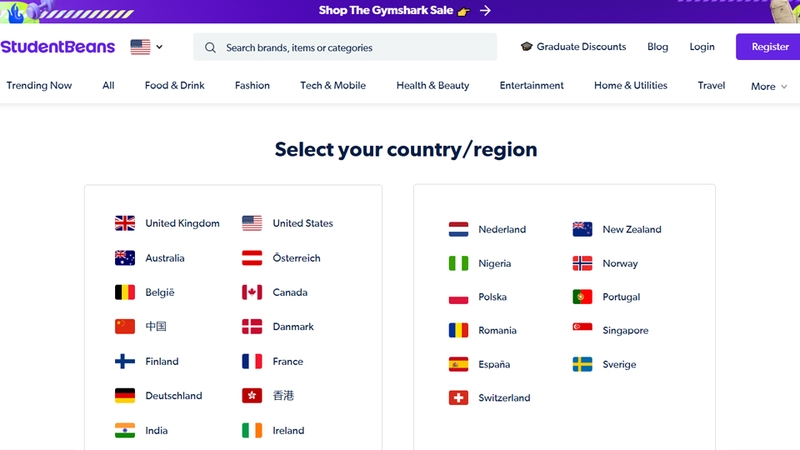800x450 pixels.
Task: Select the Switzerland text link
Action: [504, 397]
